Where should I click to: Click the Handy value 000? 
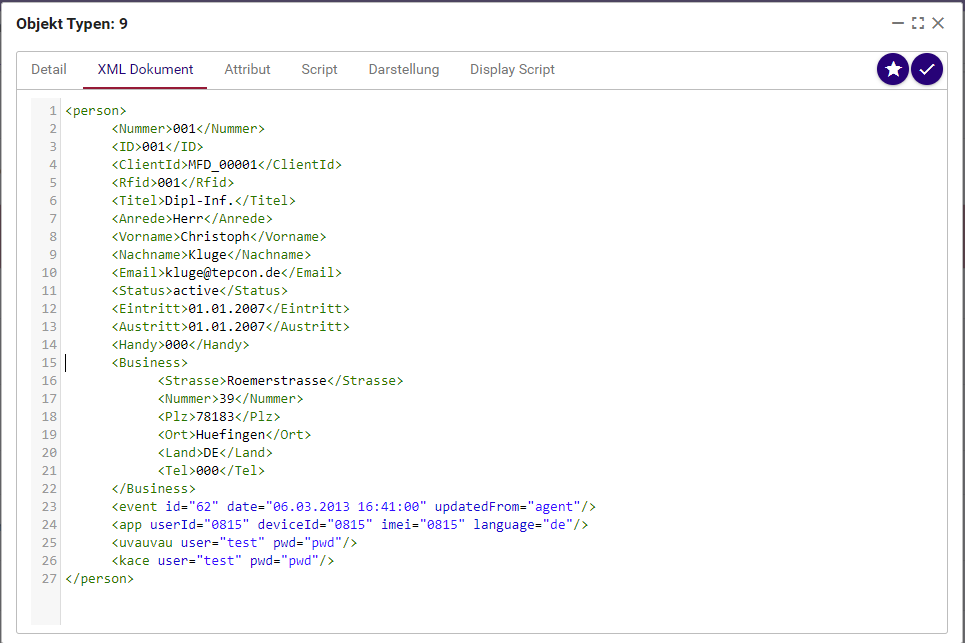point(177,345)
